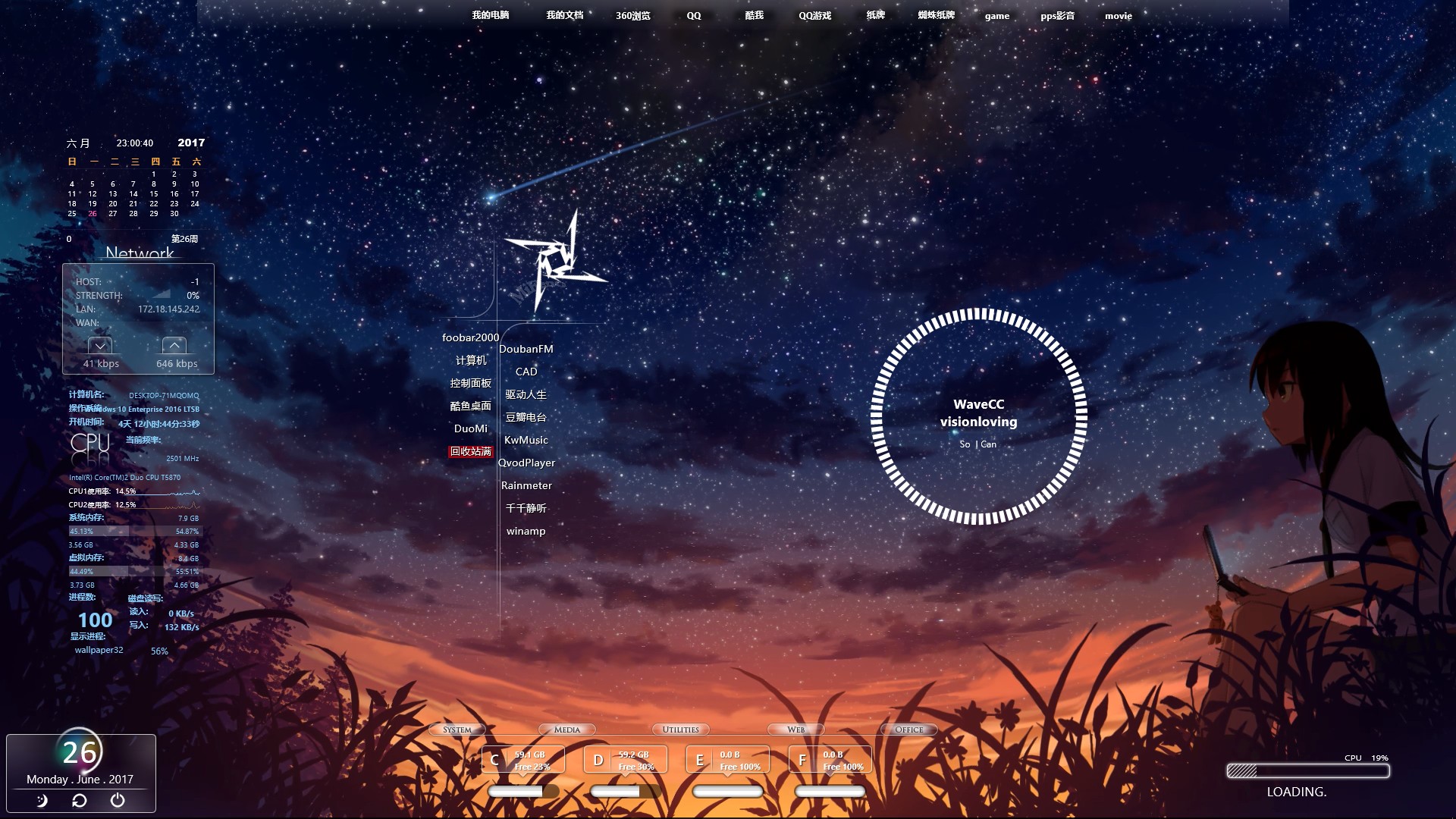The image size is (1456, 819).
Task: Launch CAD from the launcher list
Action: pyautogui.click(x=526, y=372)
